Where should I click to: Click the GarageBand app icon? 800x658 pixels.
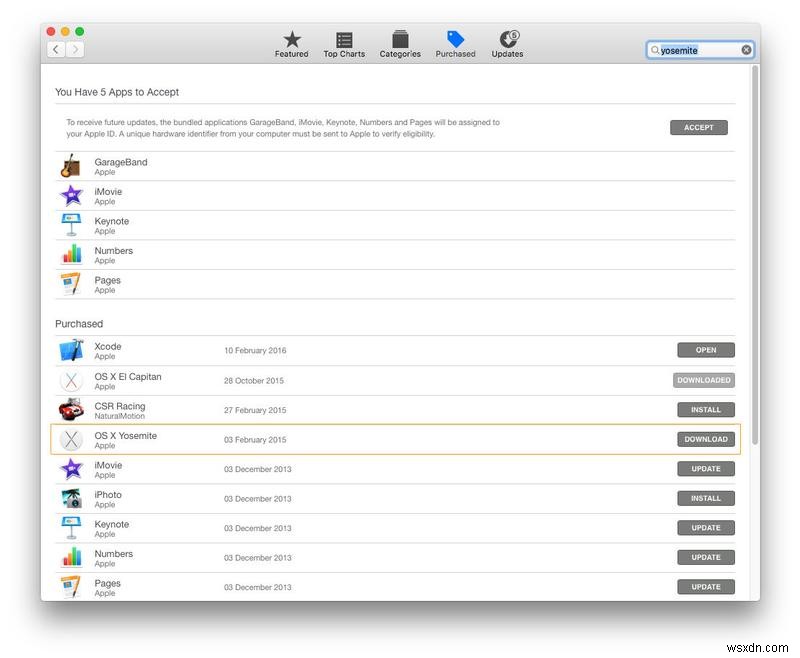[x=71, y=166]
